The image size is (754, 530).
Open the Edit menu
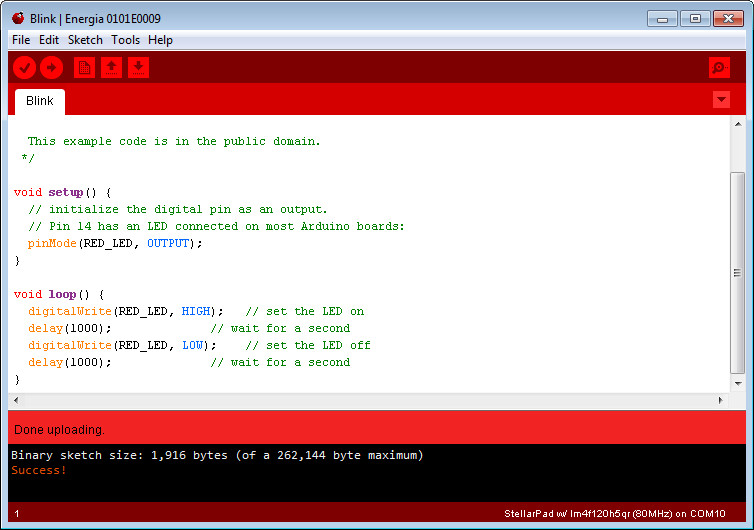coord(49,40)
